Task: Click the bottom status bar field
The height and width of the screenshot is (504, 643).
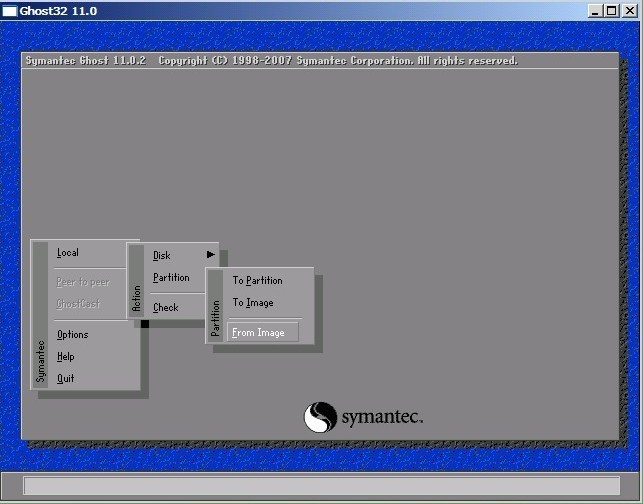Action: coord(322,486)
